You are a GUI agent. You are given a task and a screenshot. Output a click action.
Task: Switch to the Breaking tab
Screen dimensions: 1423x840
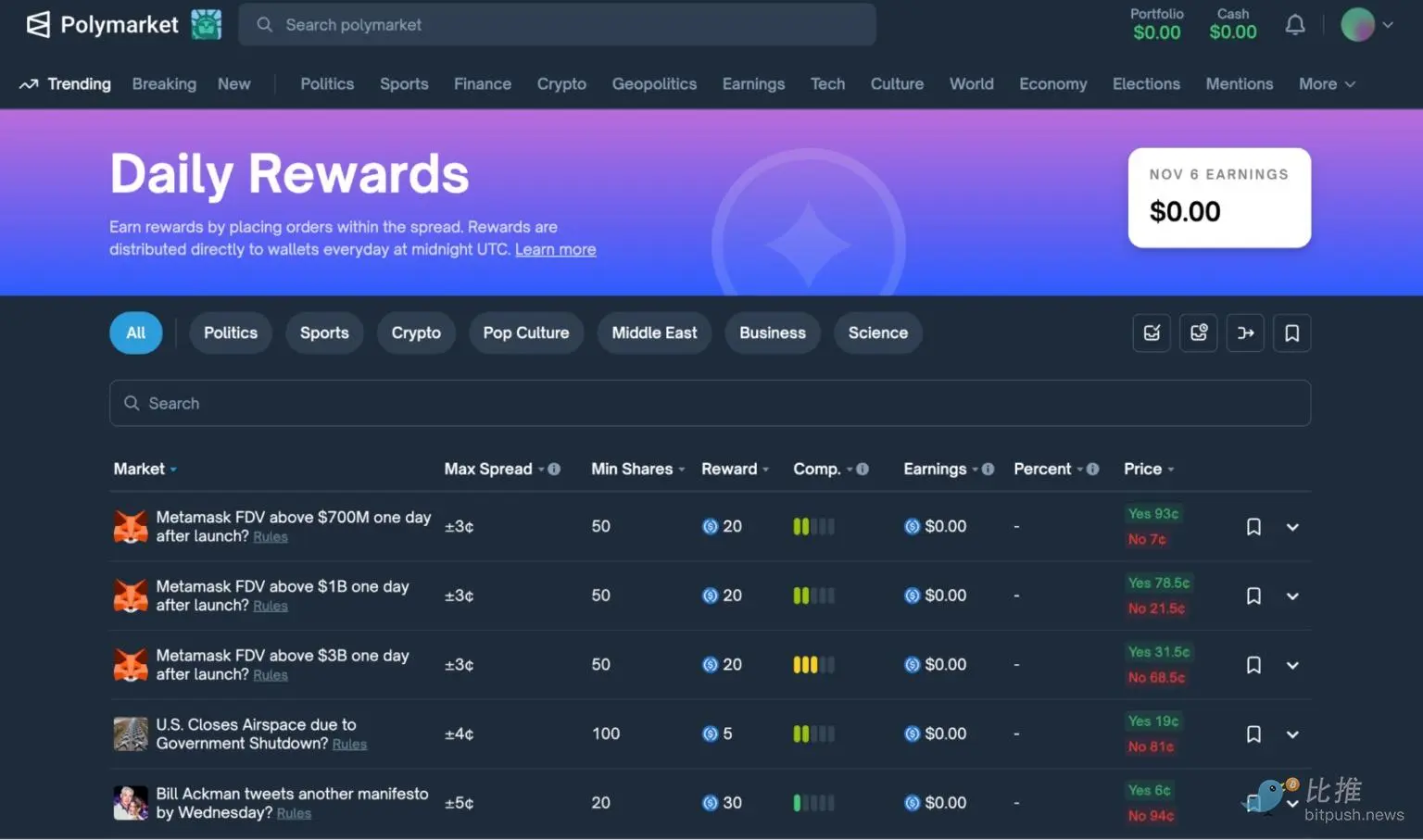pyautogui.click(x=164, y=84)
